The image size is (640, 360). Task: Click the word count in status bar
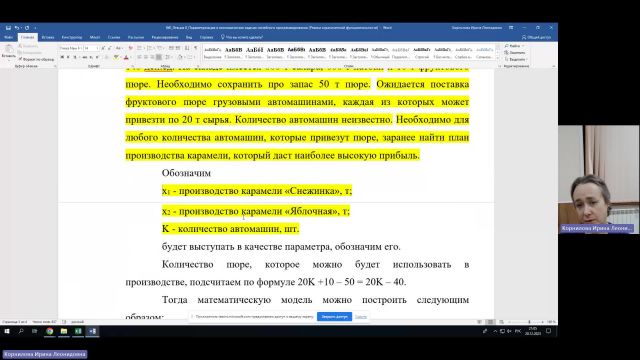(44, 322)
